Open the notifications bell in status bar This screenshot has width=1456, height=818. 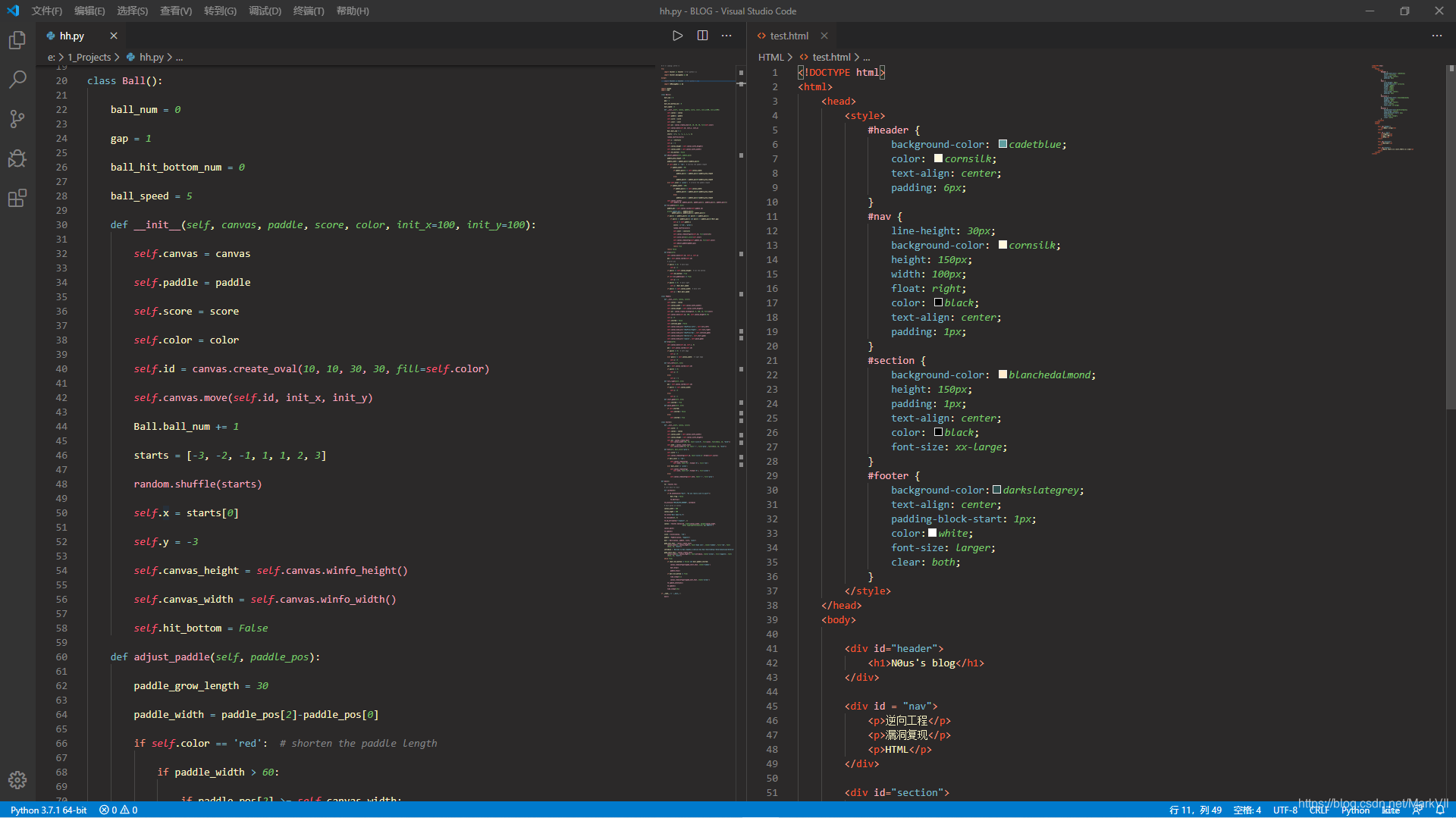coord(1440,810)
